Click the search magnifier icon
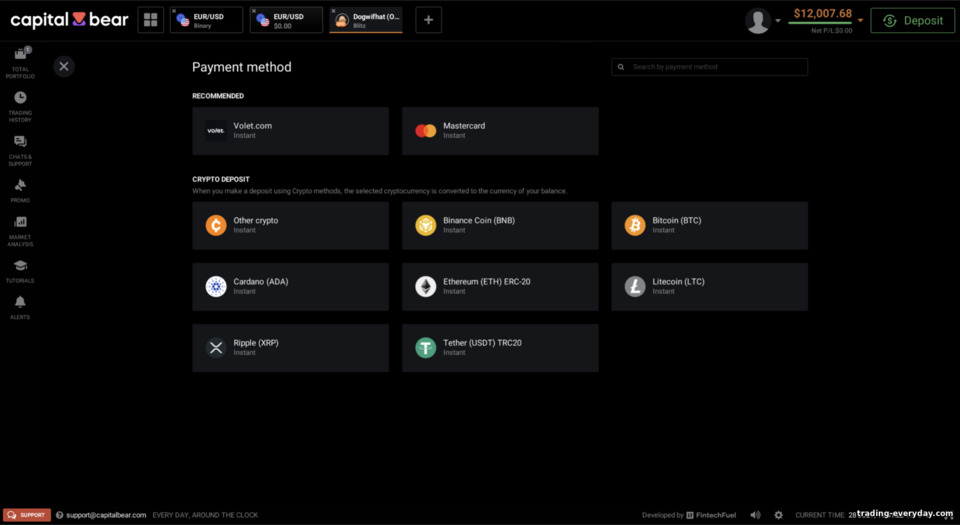The image size is (960, 525). click(x=621, y=67)
